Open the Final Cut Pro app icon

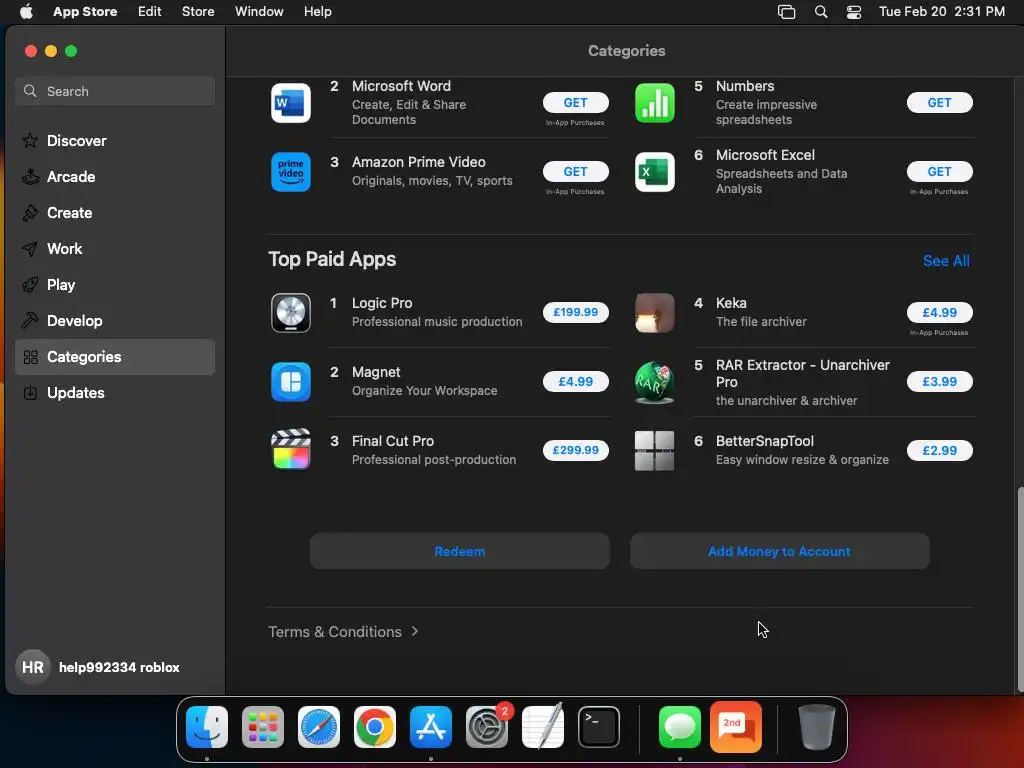[291, 450]
